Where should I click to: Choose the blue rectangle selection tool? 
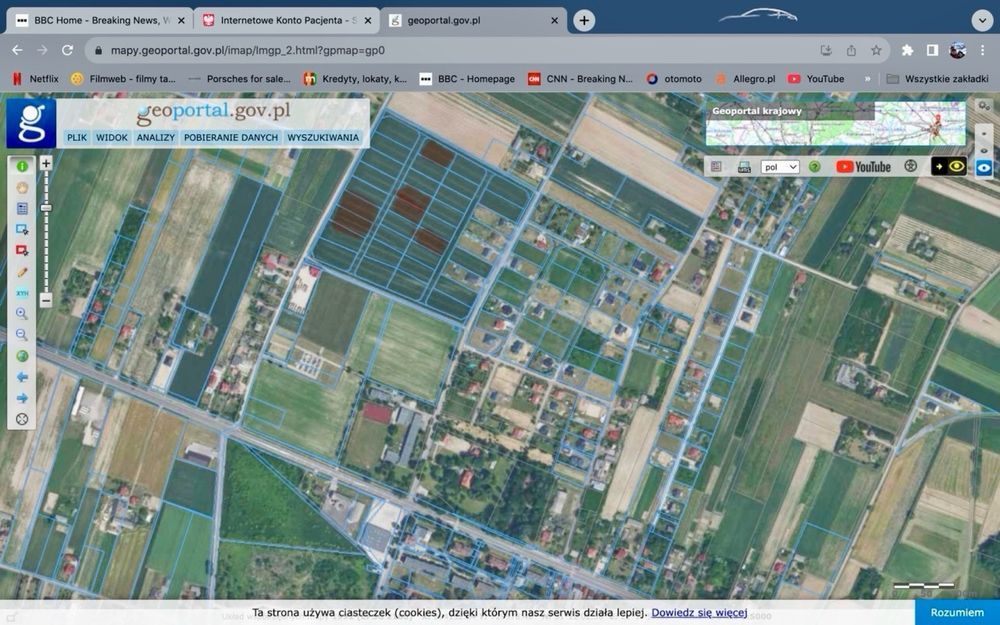pos(22,230)
